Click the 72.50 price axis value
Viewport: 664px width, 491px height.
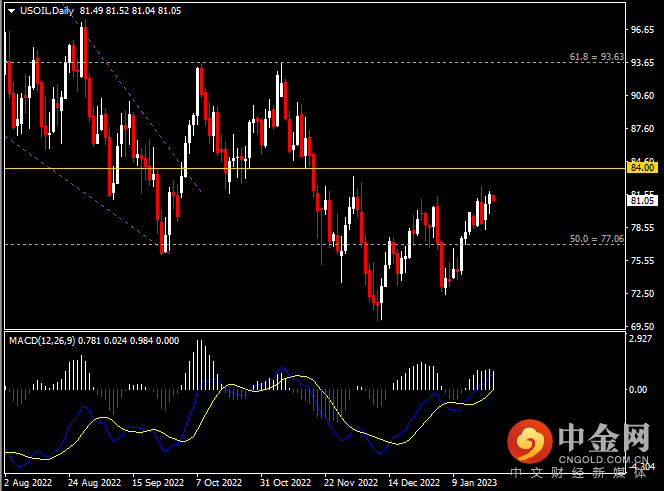642,293
